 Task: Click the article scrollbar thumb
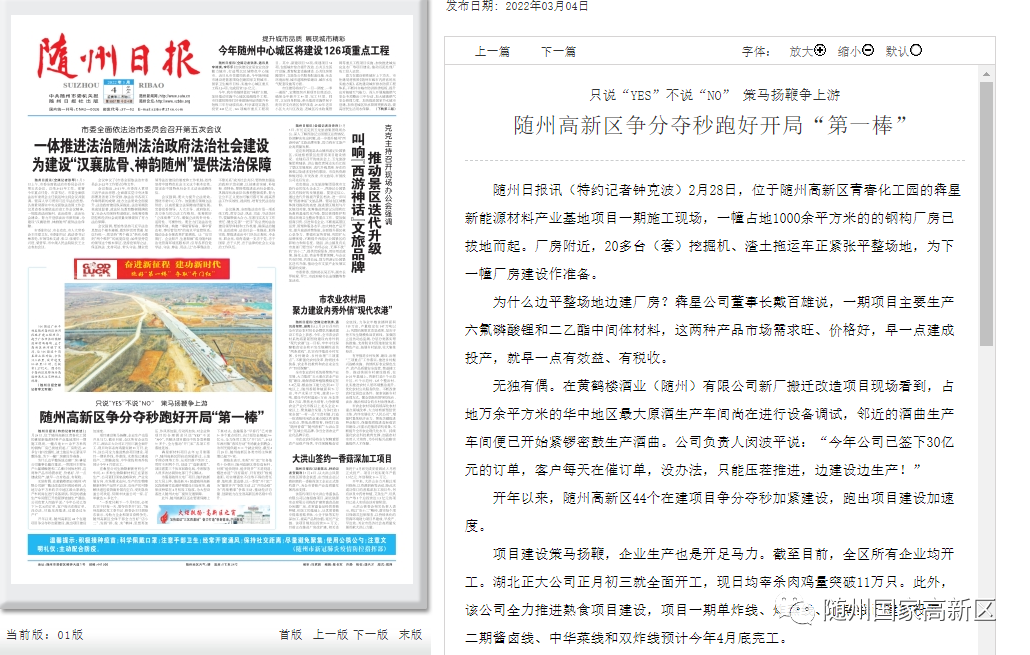[x=986, y=214]
